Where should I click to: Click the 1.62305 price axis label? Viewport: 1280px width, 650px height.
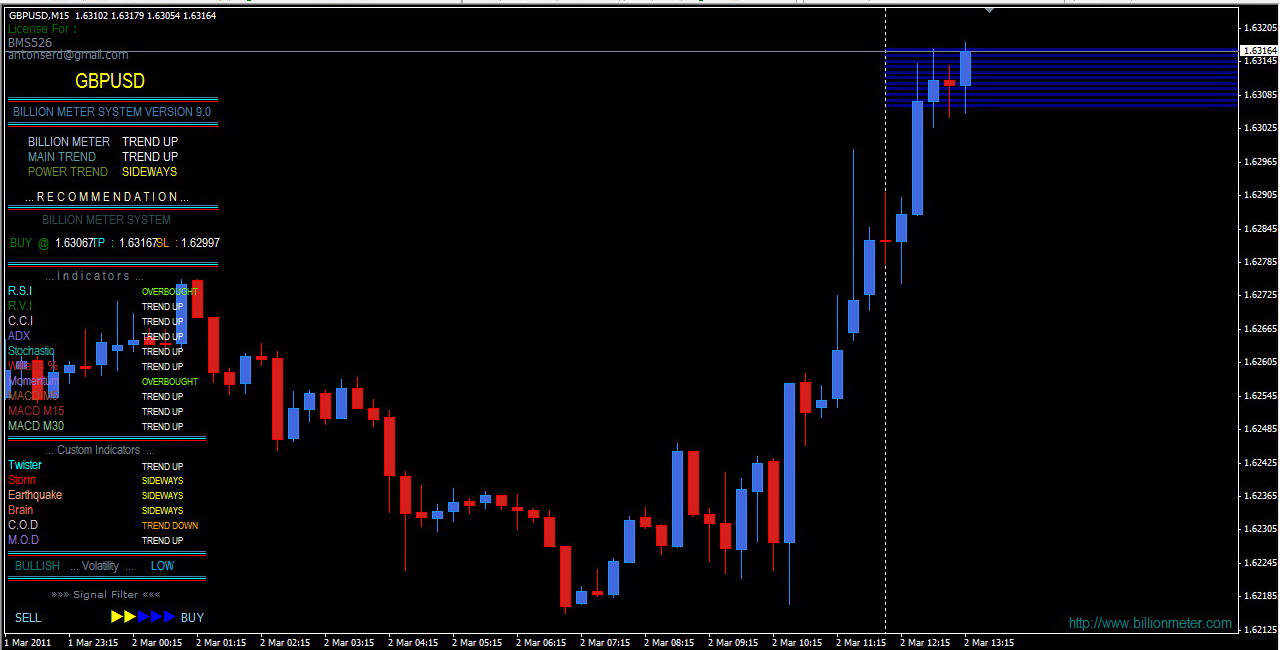pyautogui.click(x=1260, y=529)
